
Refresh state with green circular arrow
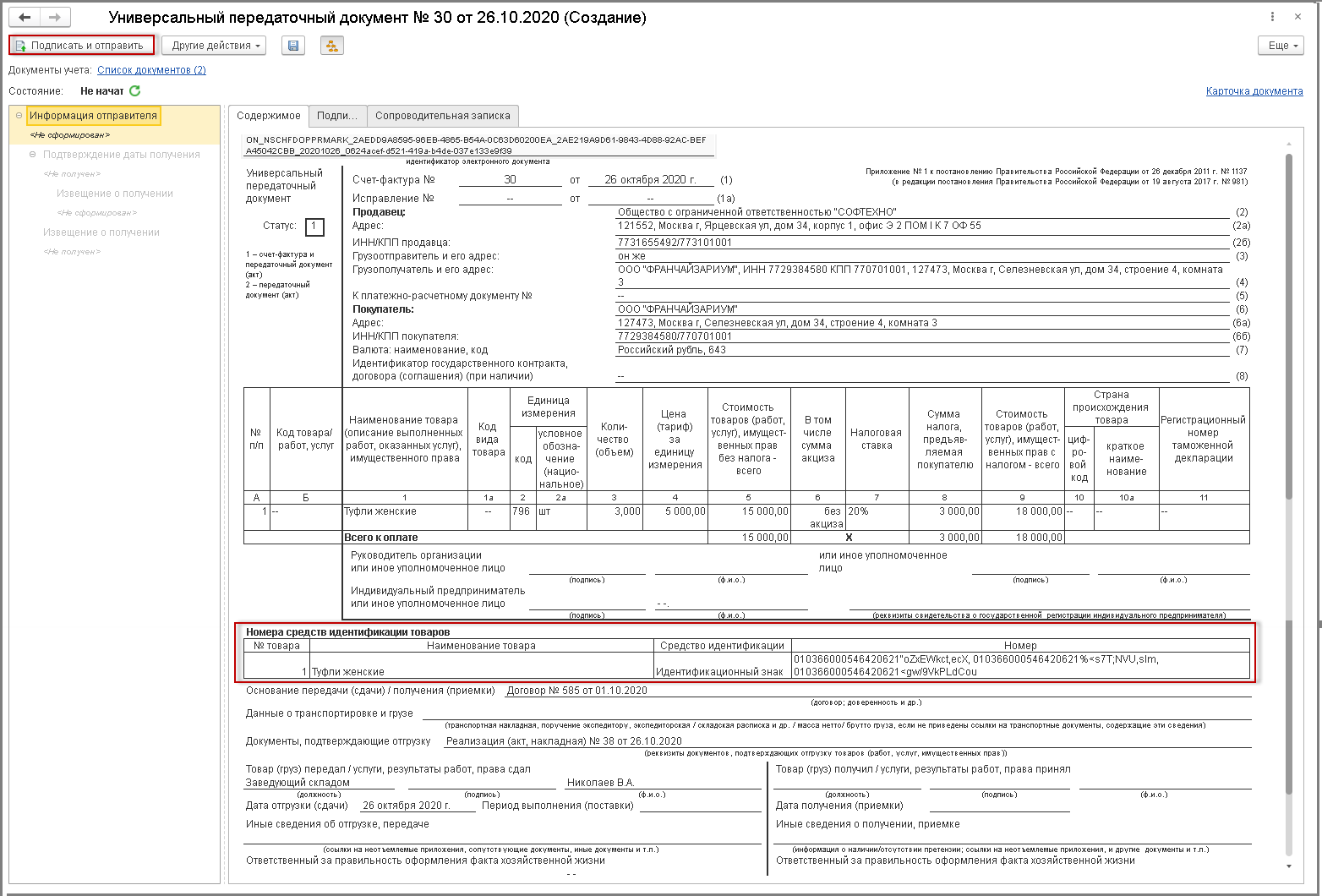pos(135,90)
